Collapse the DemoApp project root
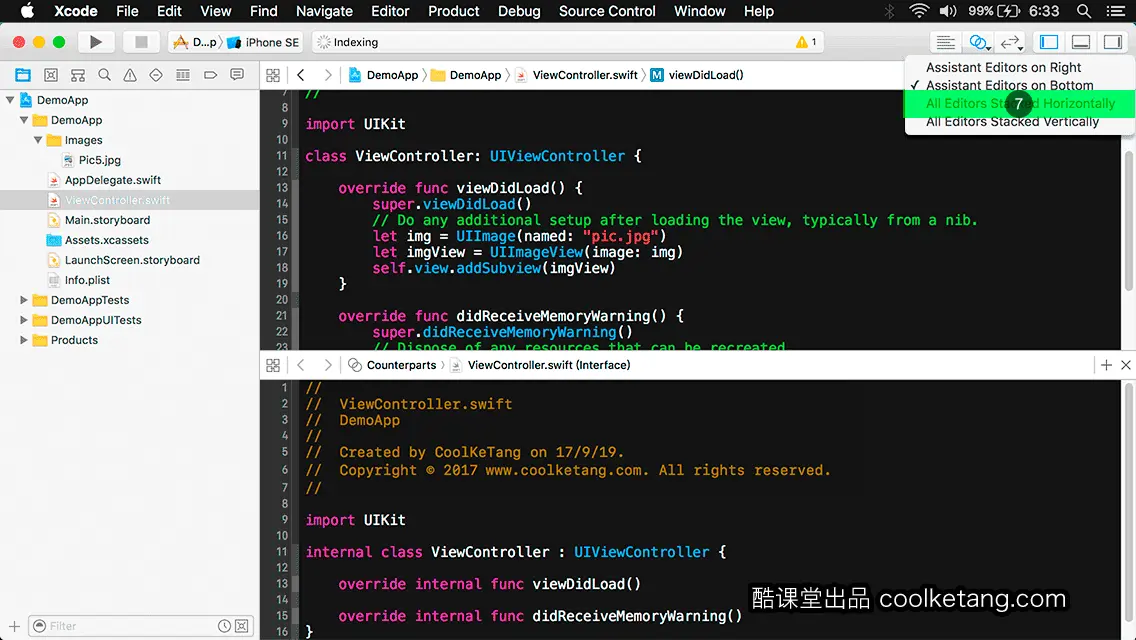Screen dimensions: 1136x640 [x=10, y=100]
